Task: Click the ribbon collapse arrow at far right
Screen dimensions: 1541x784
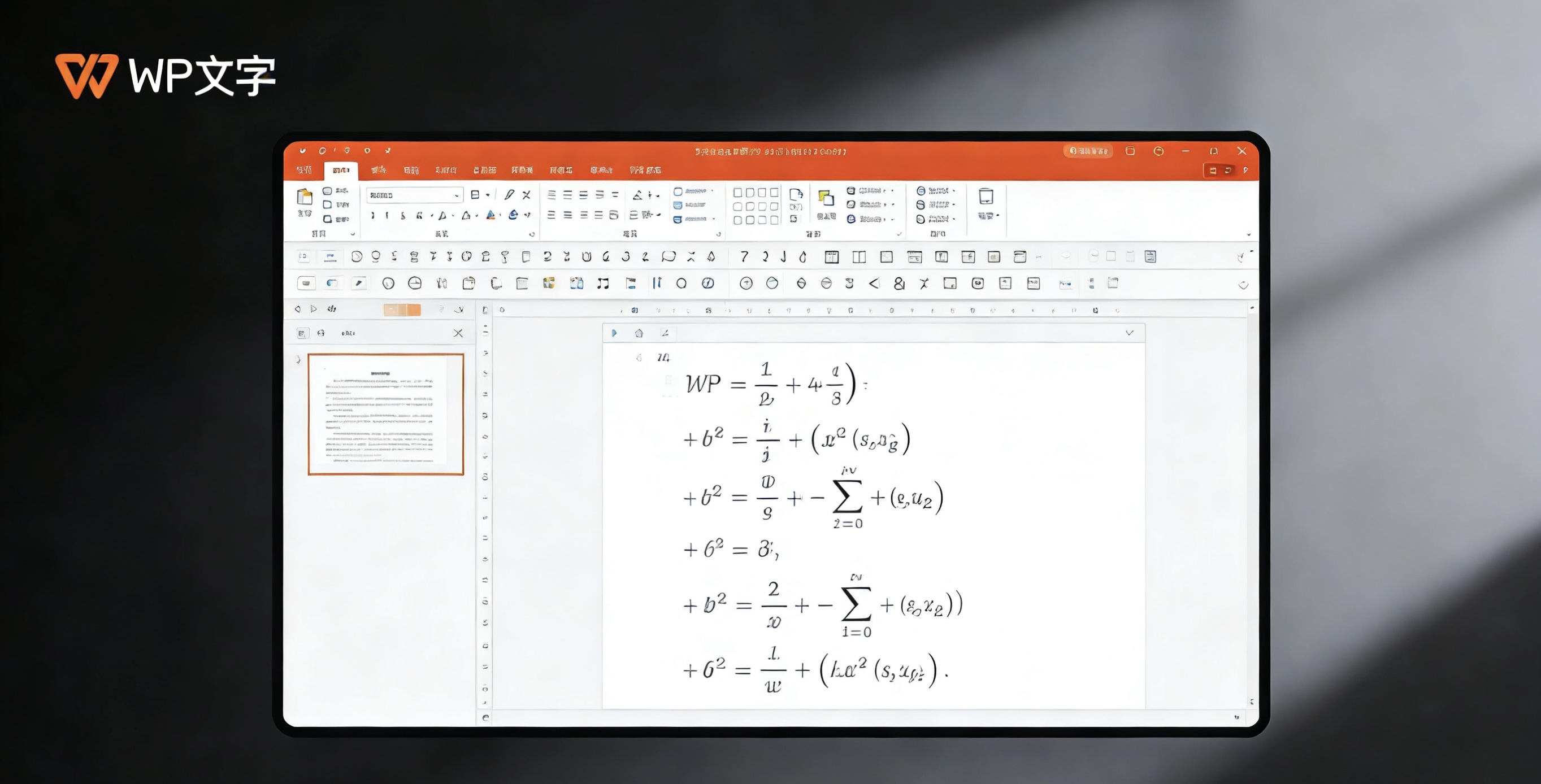Action: 1248,234
